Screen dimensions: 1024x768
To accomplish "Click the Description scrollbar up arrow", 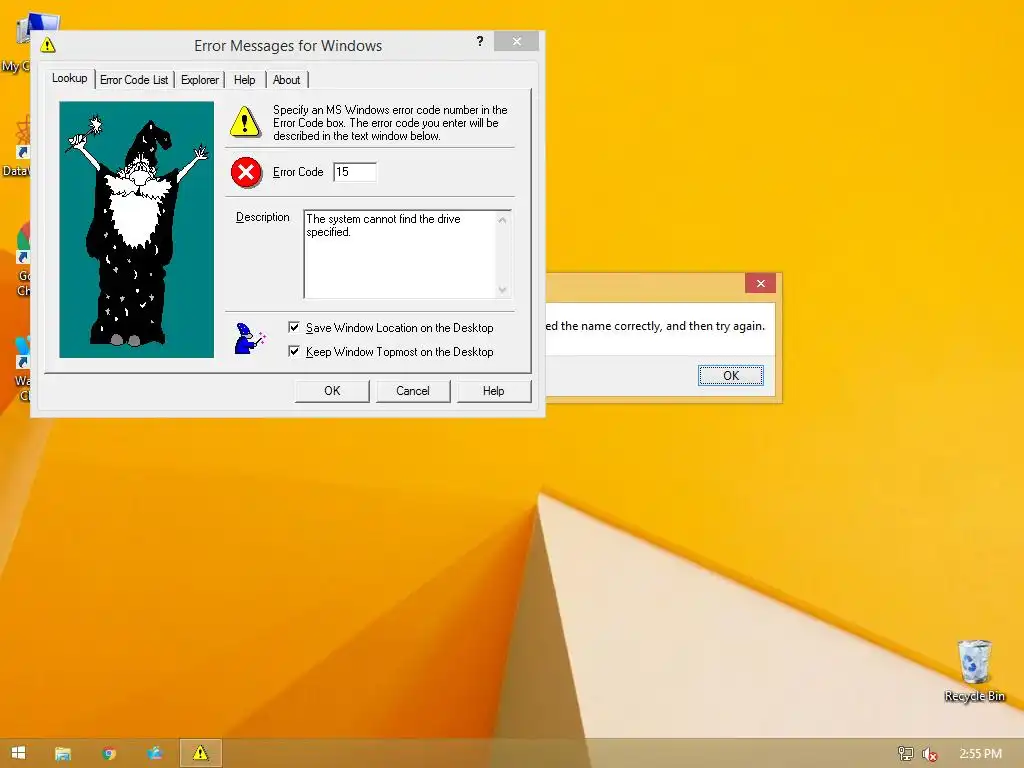I will (x=502, y=220).
